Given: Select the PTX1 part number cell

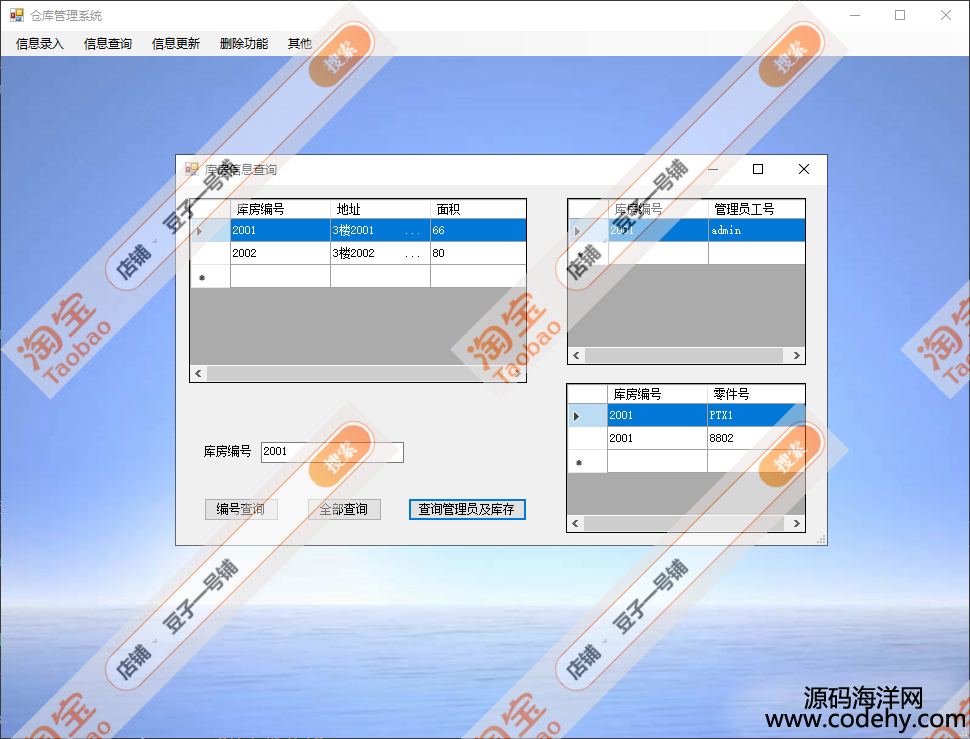Looking at the screenshot, I should 756,415.
